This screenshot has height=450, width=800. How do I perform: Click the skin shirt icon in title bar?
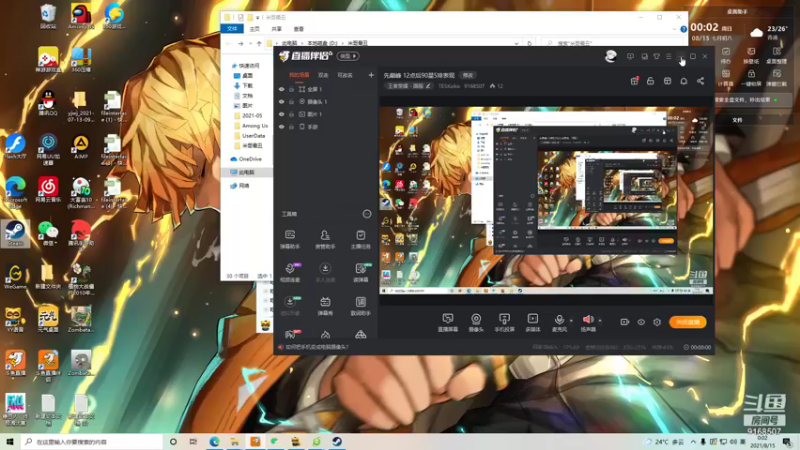point(657,56)
